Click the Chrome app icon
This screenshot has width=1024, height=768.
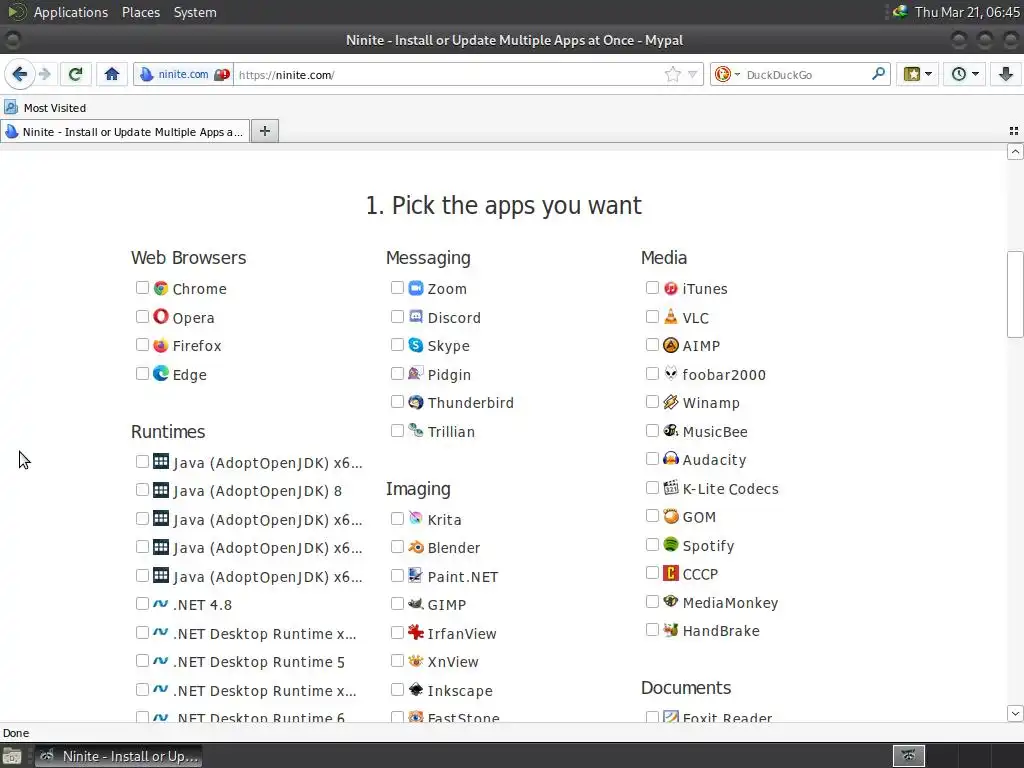click(x=161, y=288)
